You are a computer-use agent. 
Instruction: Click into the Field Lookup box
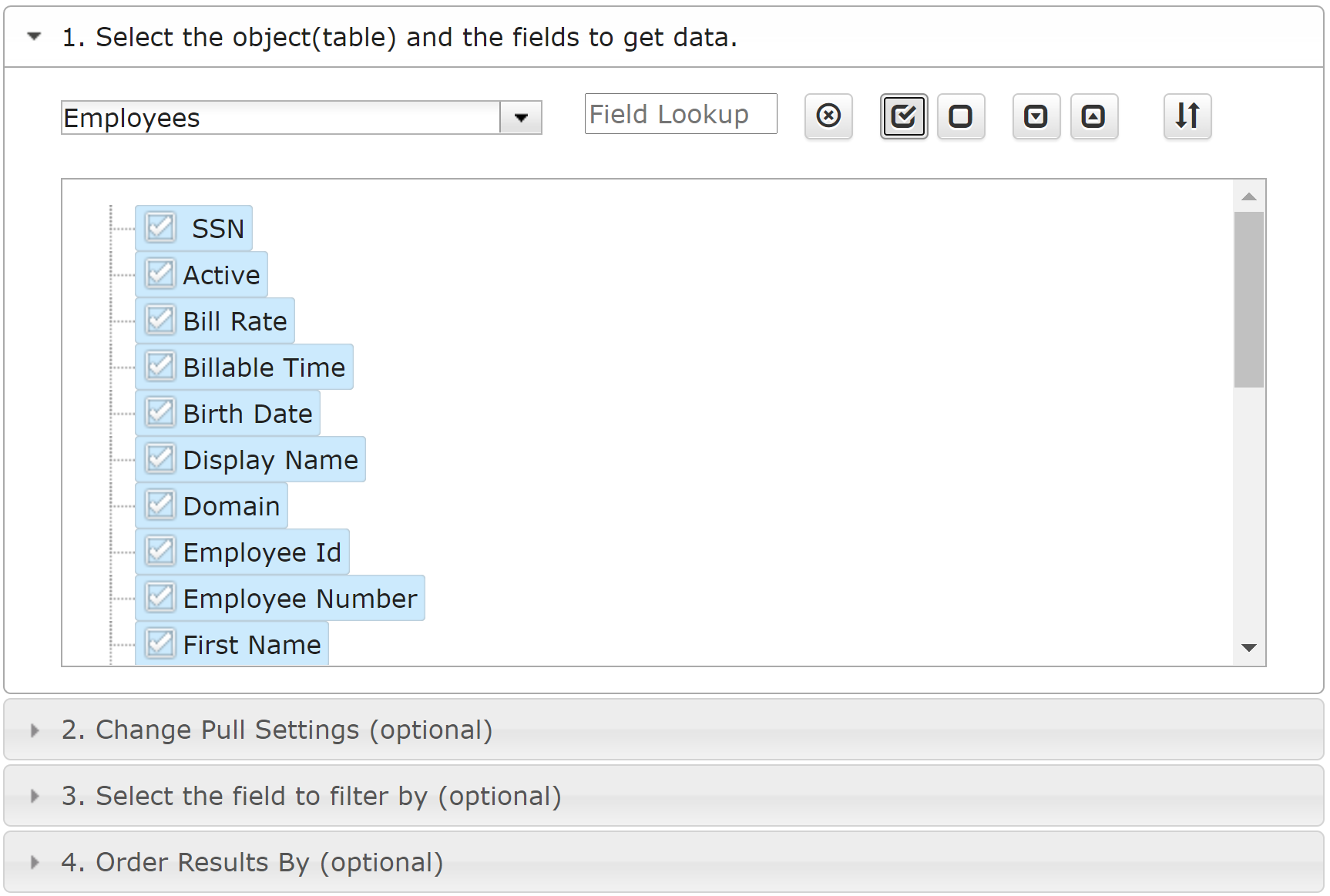pos(681,114)
